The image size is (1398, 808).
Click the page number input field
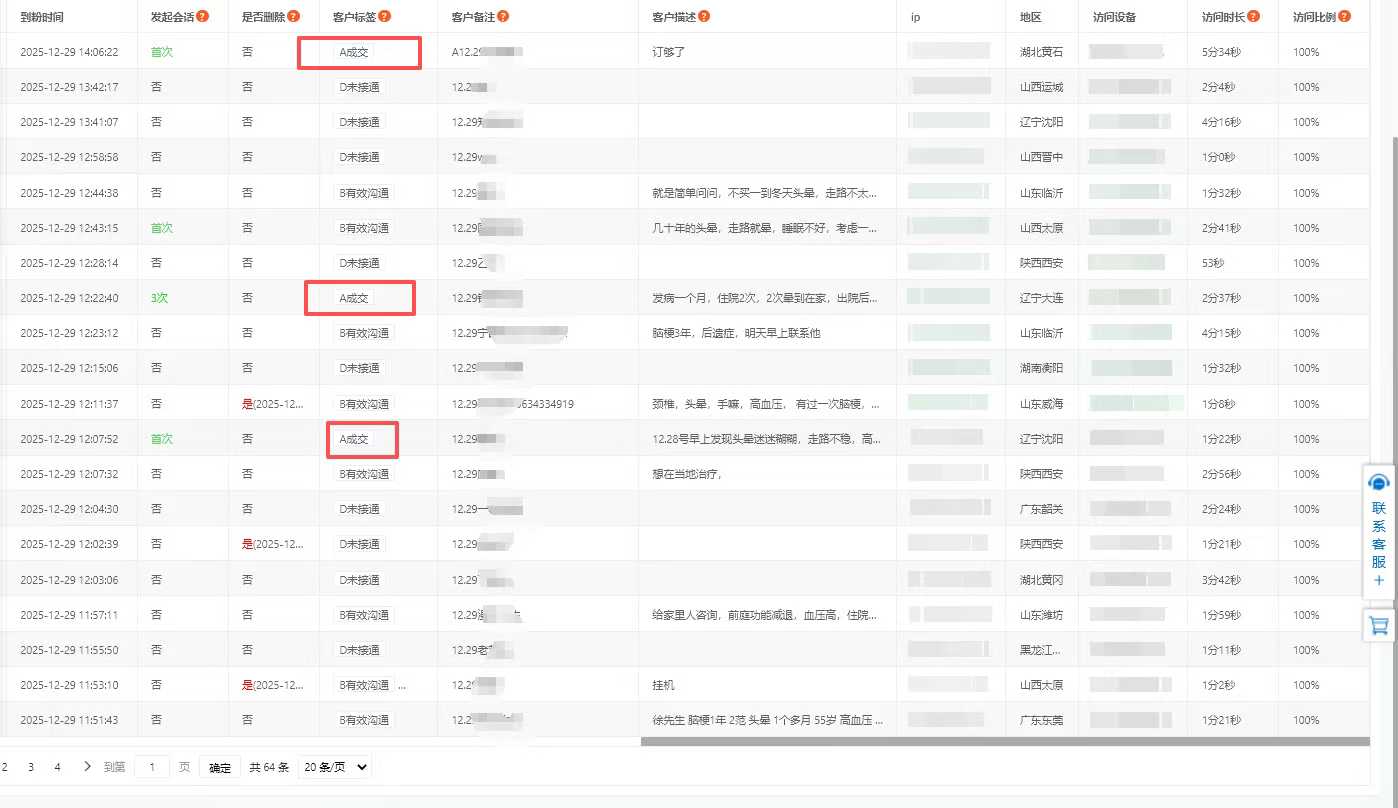pyautogui.click(x=152, y=767)
